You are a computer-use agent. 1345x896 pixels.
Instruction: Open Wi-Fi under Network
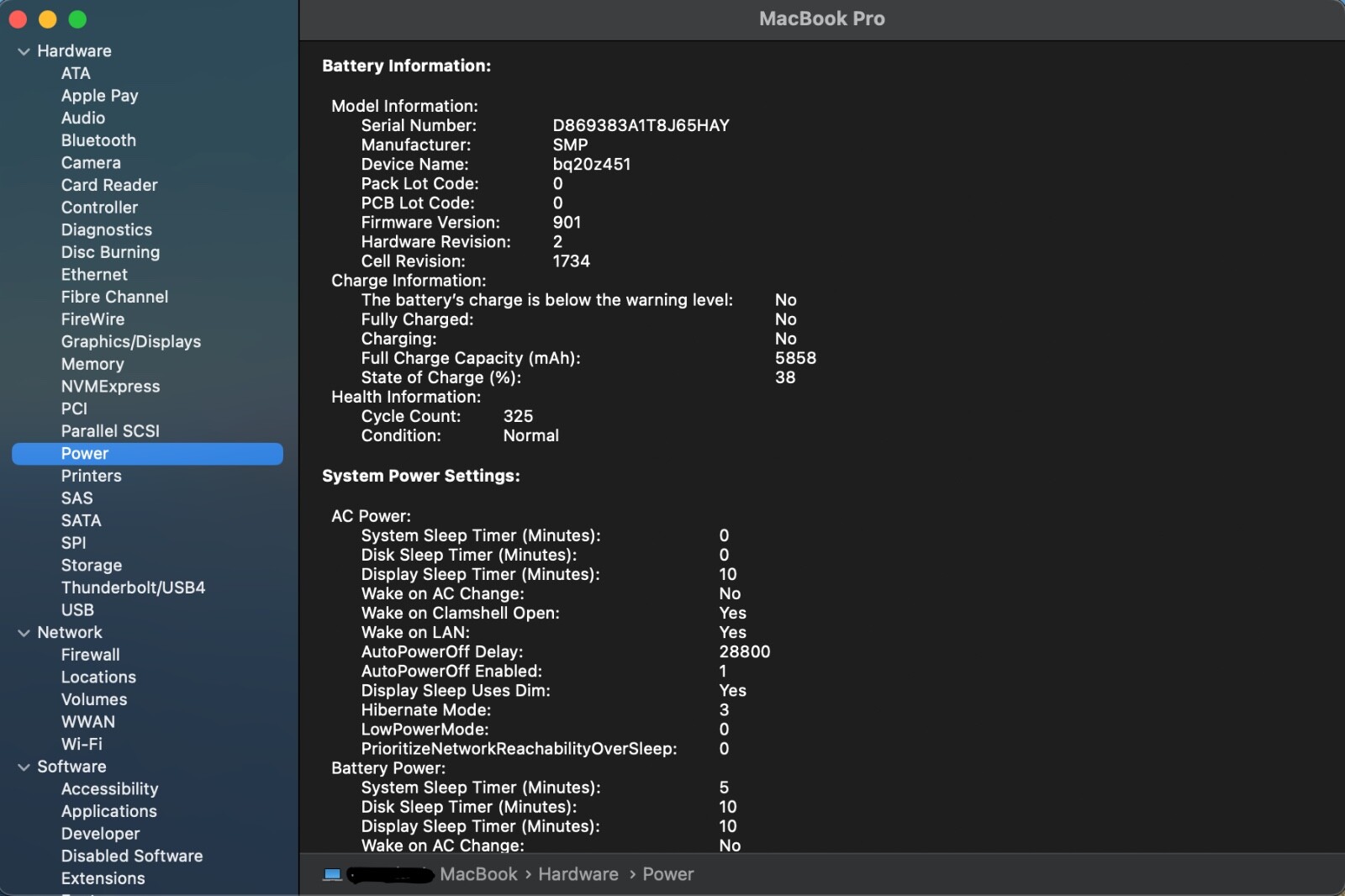(82, 744)
